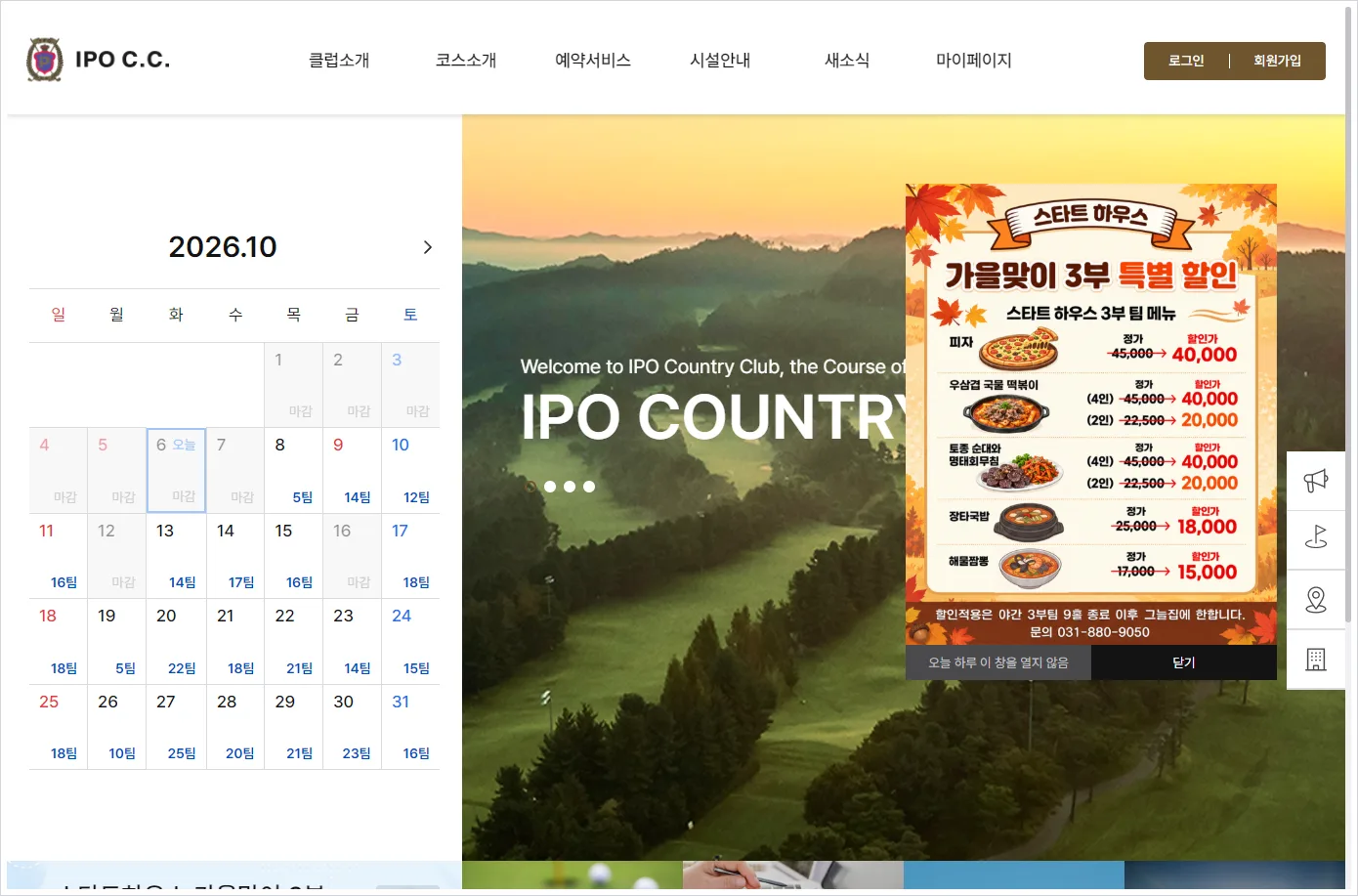1358x896 pixels.
Task: Open 예약서비스 menu
Action: tap(593, 61)
